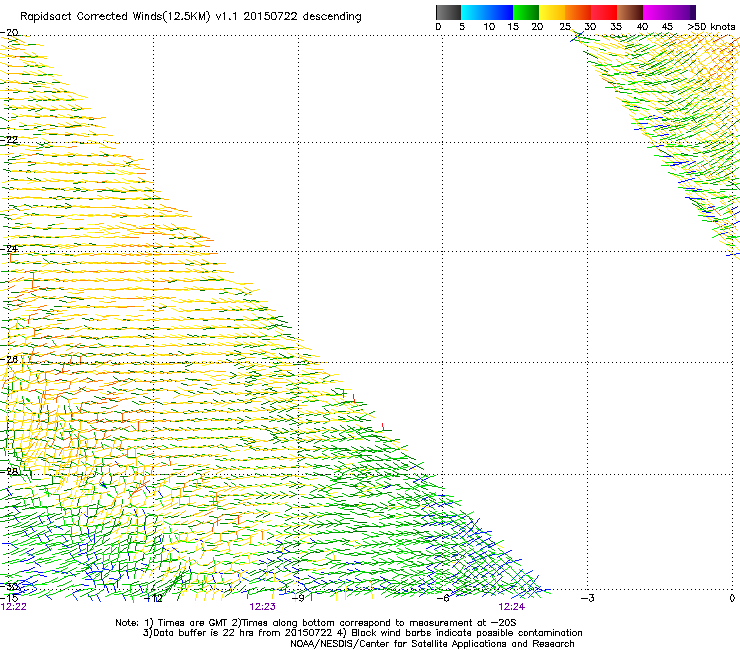Click the orange 25-30 knots color segment
Viewport: 740px width, 650px height.
point(578,12)
